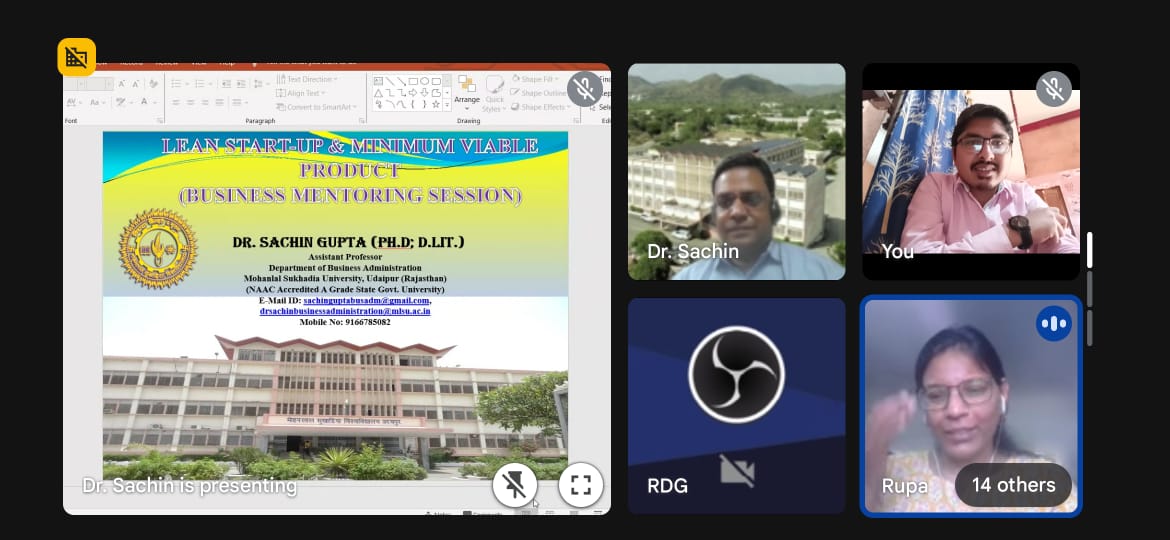Screen dimensions: 1170x540
Task: Select the Arrow line shape in gallery
Action: [x=401, y=81]
